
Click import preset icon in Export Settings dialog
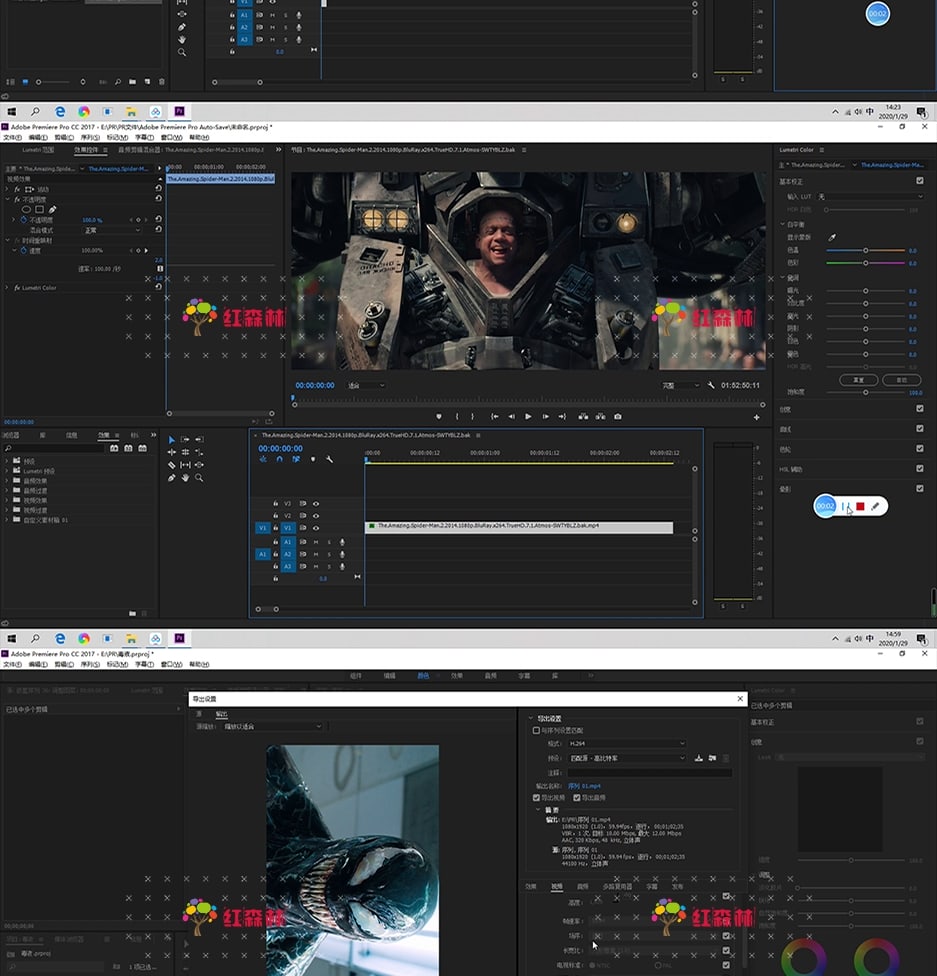(712, 758)
